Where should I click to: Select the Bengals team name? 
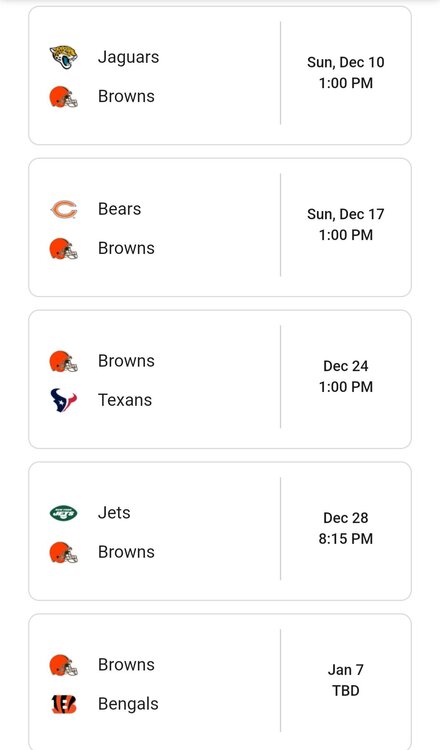128,704
